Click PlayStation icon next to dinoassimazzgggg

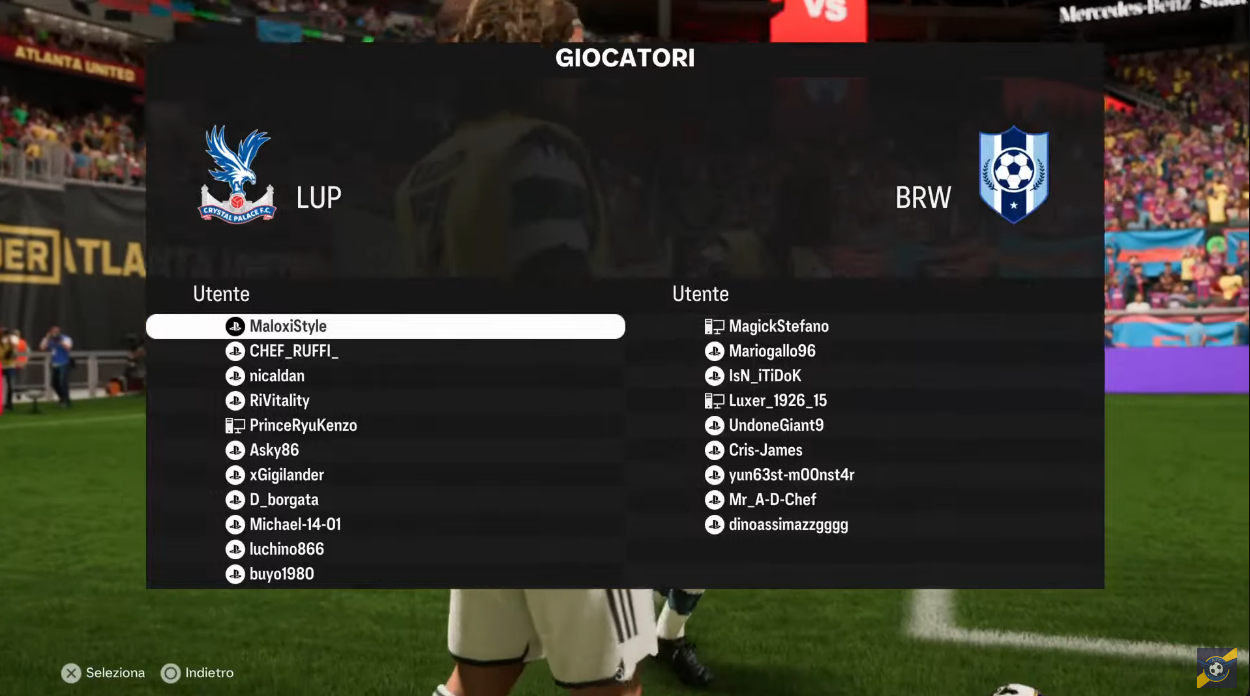(714, 525)
